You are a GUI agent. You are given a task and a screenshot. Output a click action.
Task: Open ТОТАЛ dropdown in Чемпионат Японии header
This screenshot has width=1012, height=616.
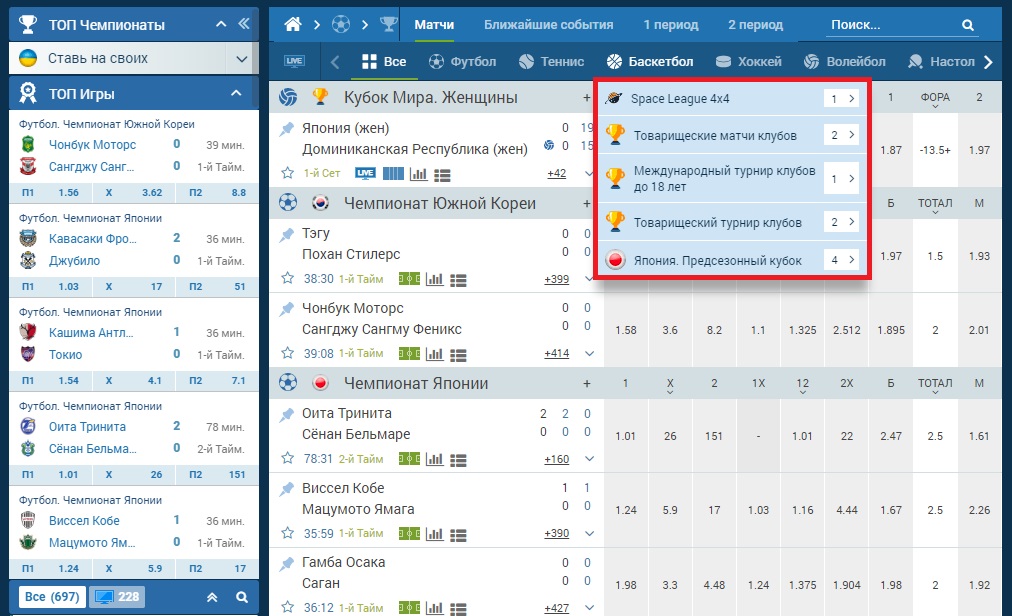click(x=935, y=385)
